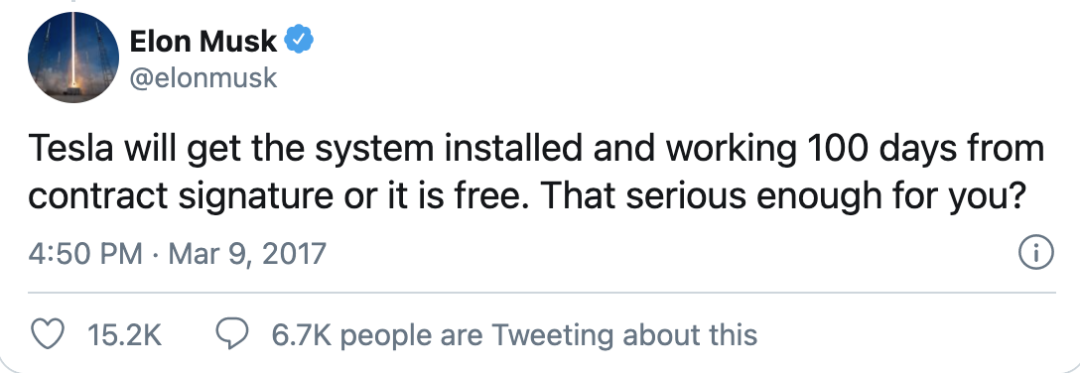This screenshot has height=373, width=1080.
Task: Click the 4:50 PM timestamp
Action: tap(85, 253)
